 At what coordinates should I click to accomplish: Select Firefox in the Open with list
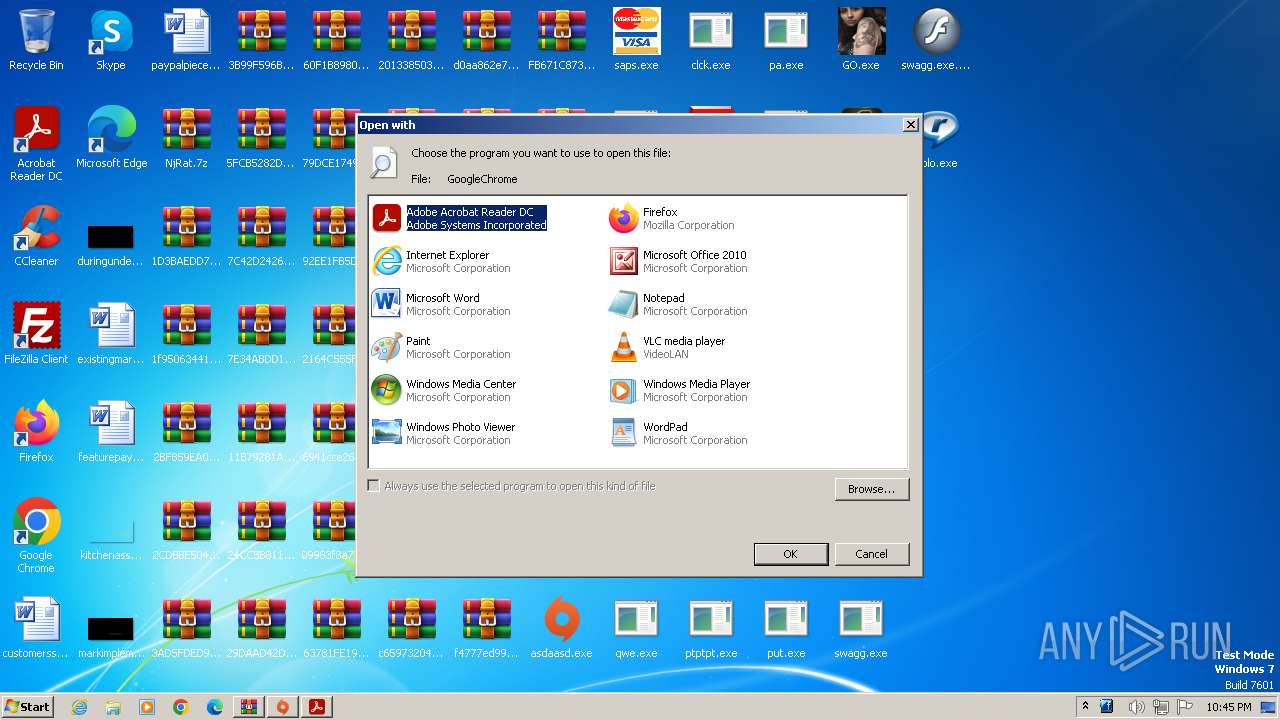point(672,218)
